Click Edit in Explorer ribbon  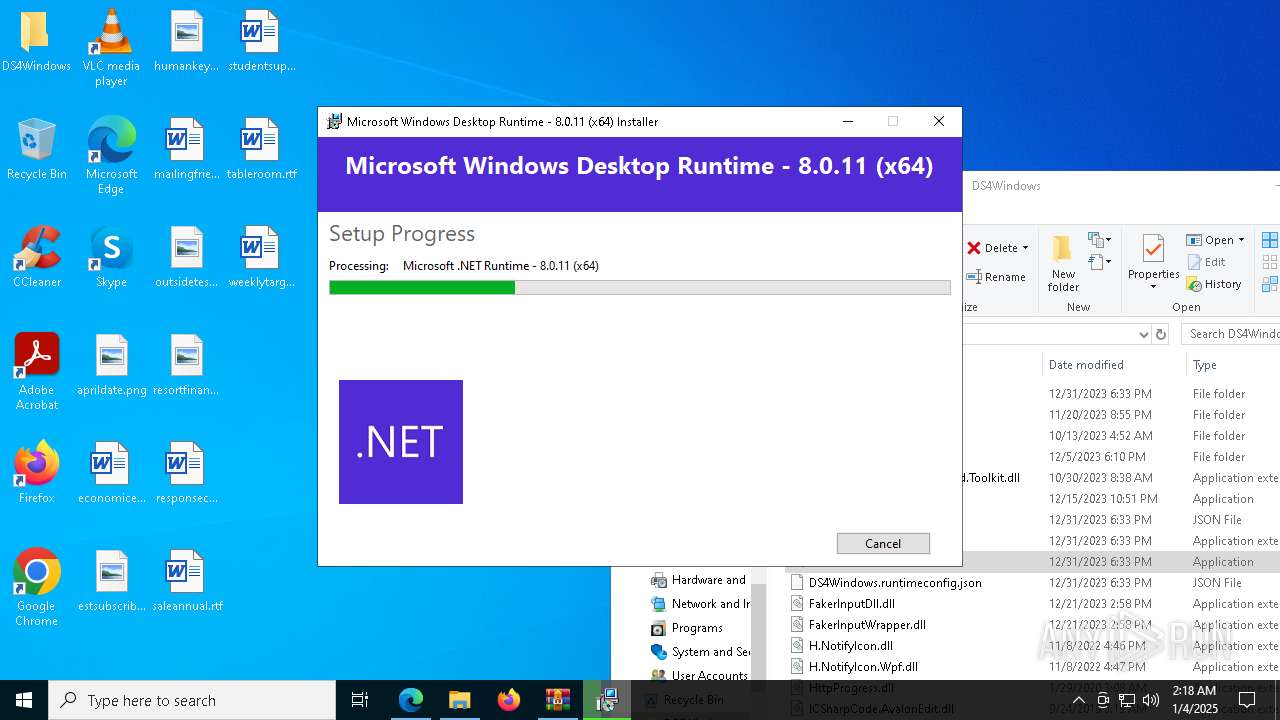1206,262
